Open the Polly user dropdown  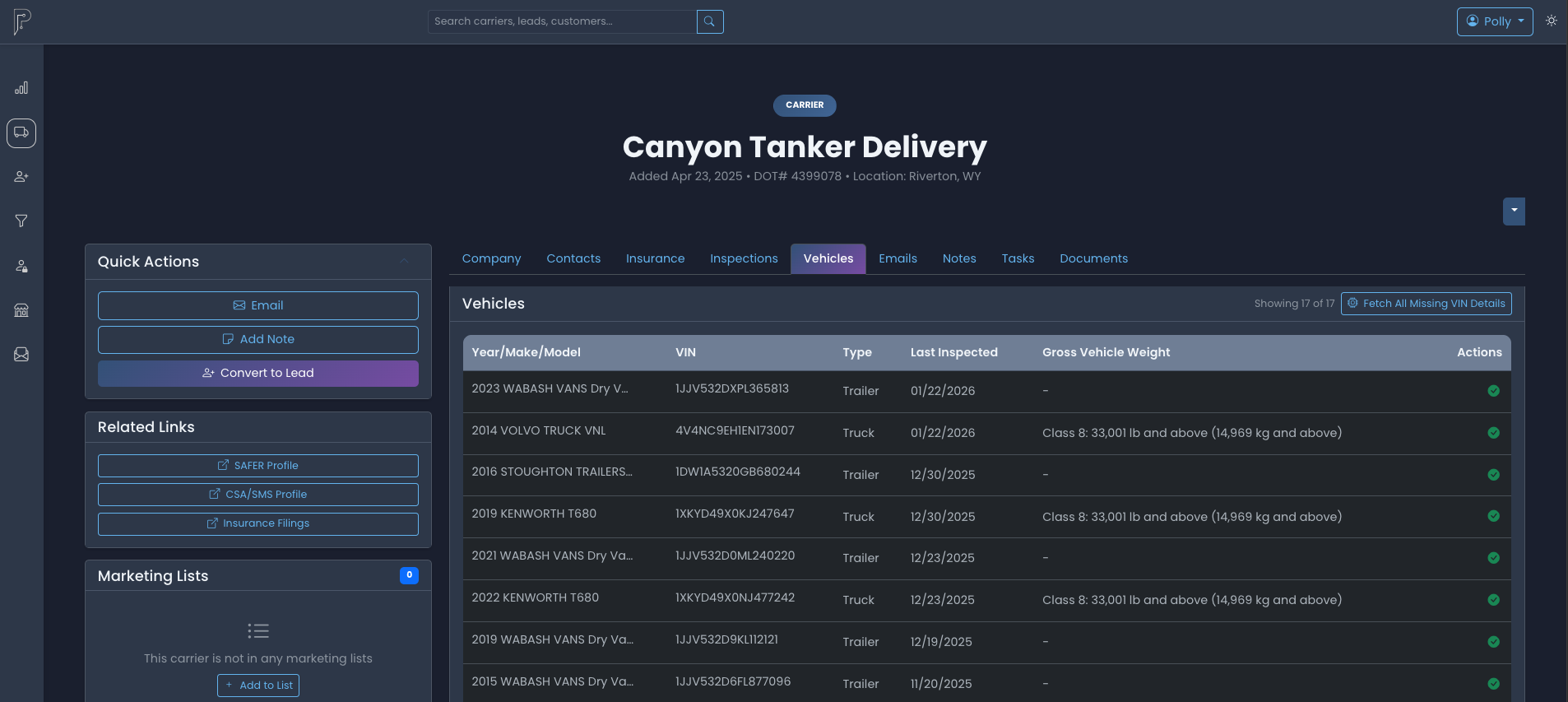click(1494, 21)
